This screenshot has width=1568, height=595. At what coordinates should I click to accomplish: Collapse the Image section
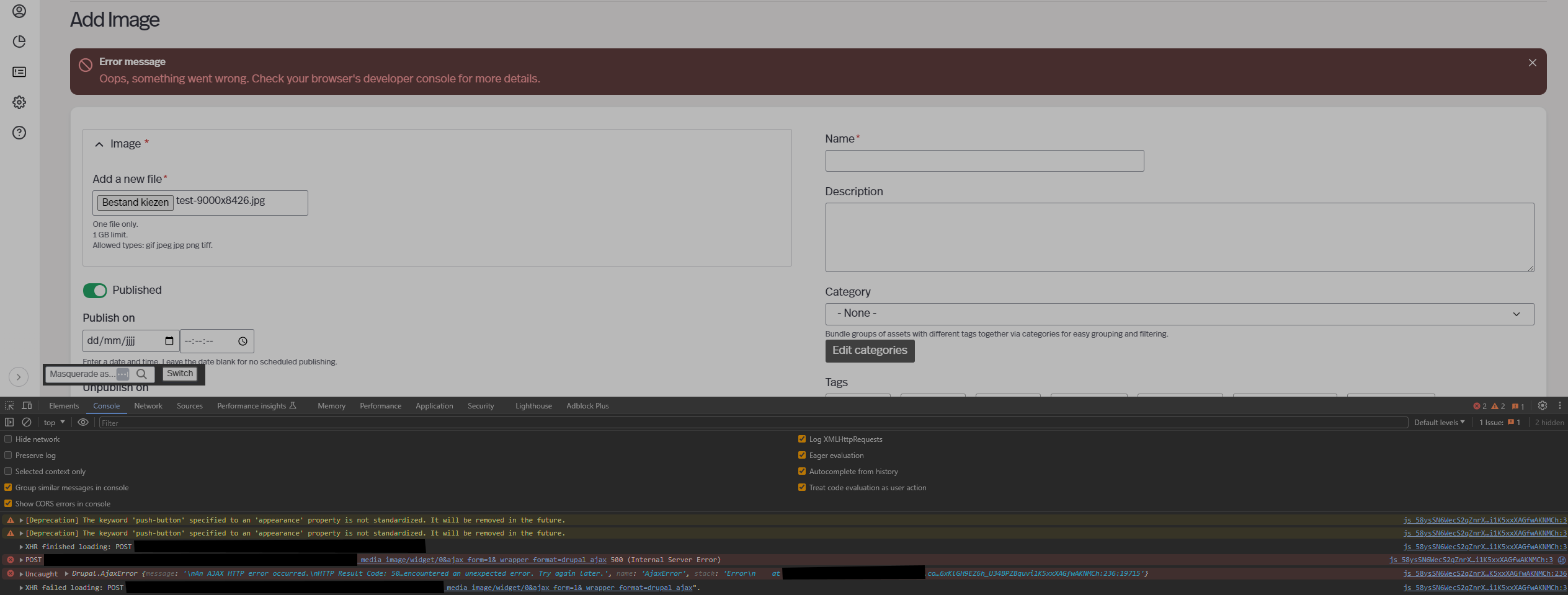99,144
